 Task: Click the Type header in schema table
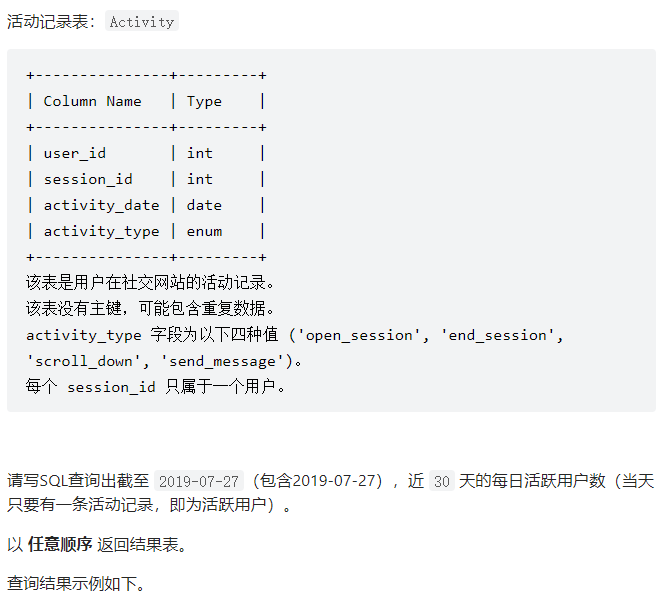click(204, 102)
